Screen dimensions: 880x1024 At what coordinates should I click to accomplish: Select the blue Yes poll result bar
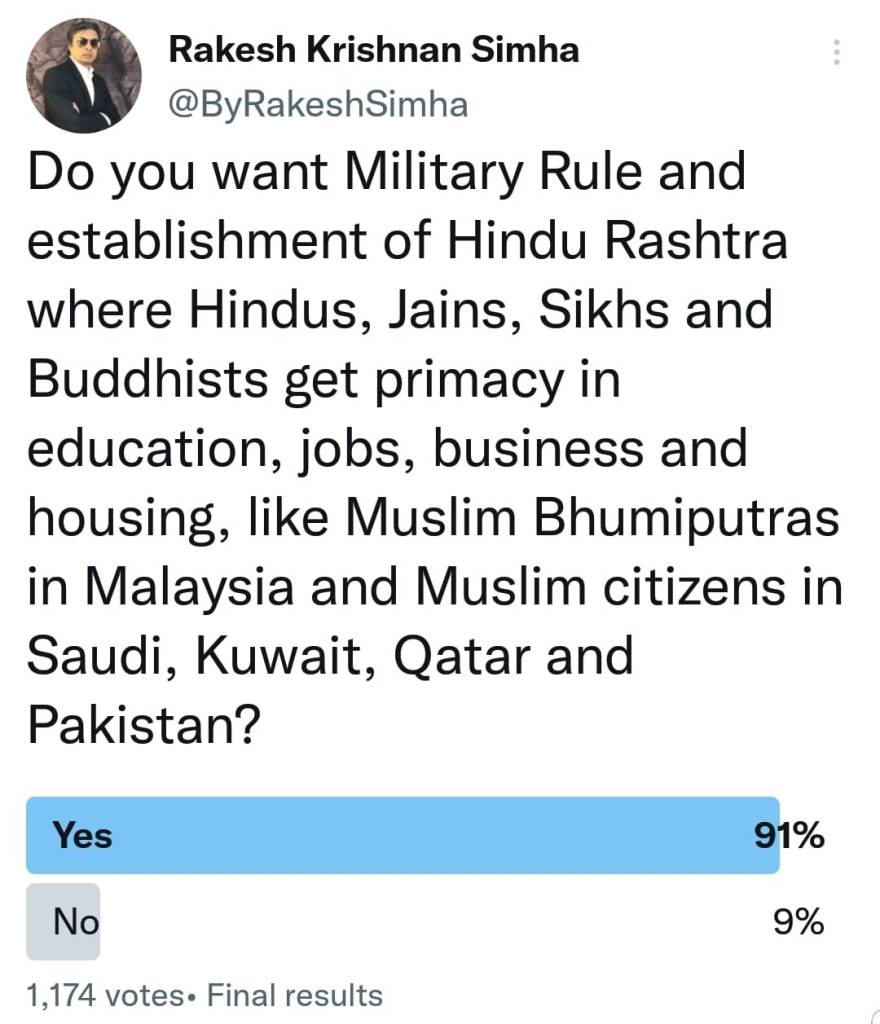click(400, 835)
